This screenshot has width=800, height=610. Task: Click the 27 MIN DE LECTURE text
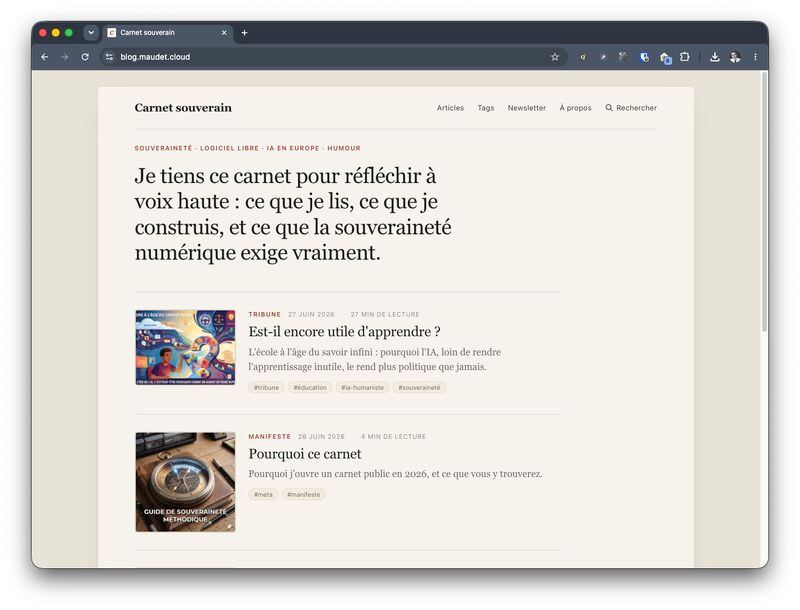pyautogui.click(x=385, y=314)
